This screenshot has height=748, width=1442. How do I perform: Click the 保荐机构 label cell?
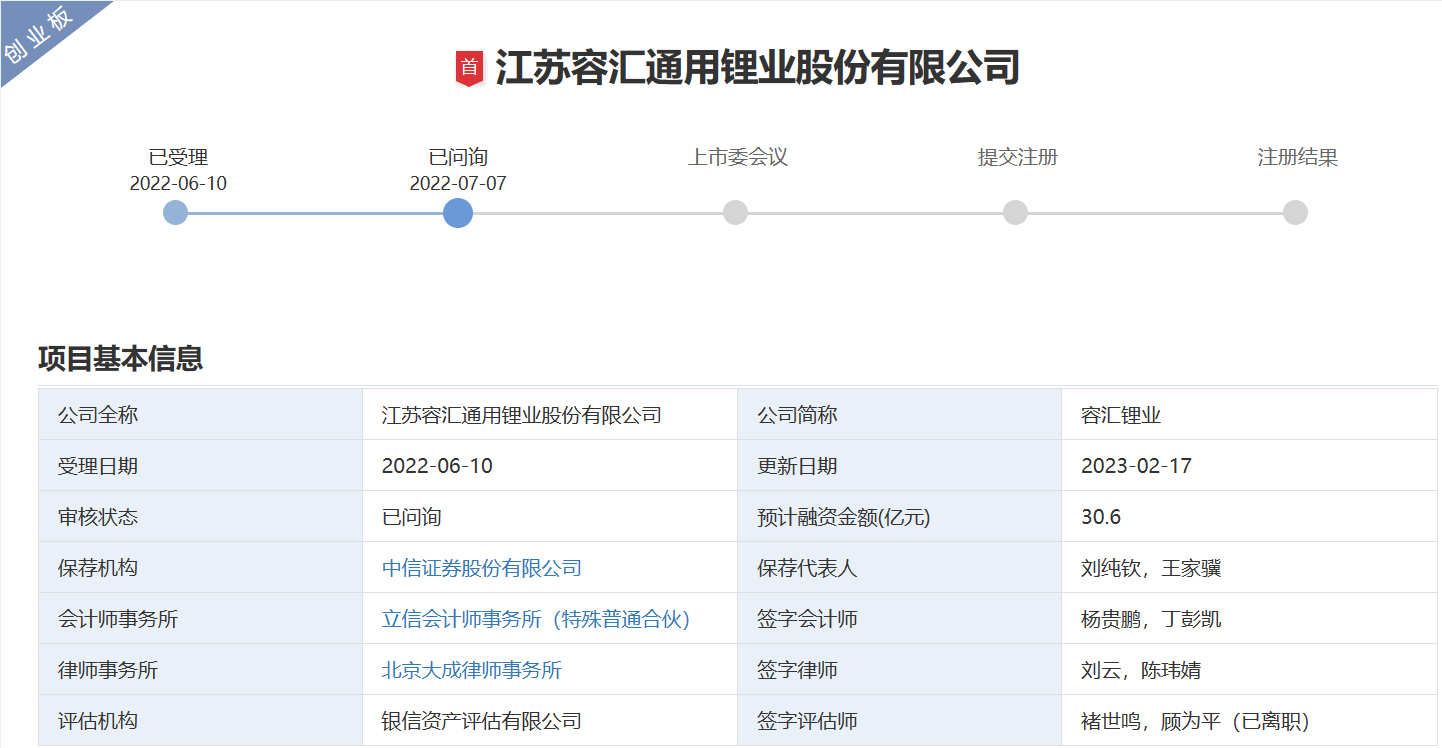tap(200, 568)
